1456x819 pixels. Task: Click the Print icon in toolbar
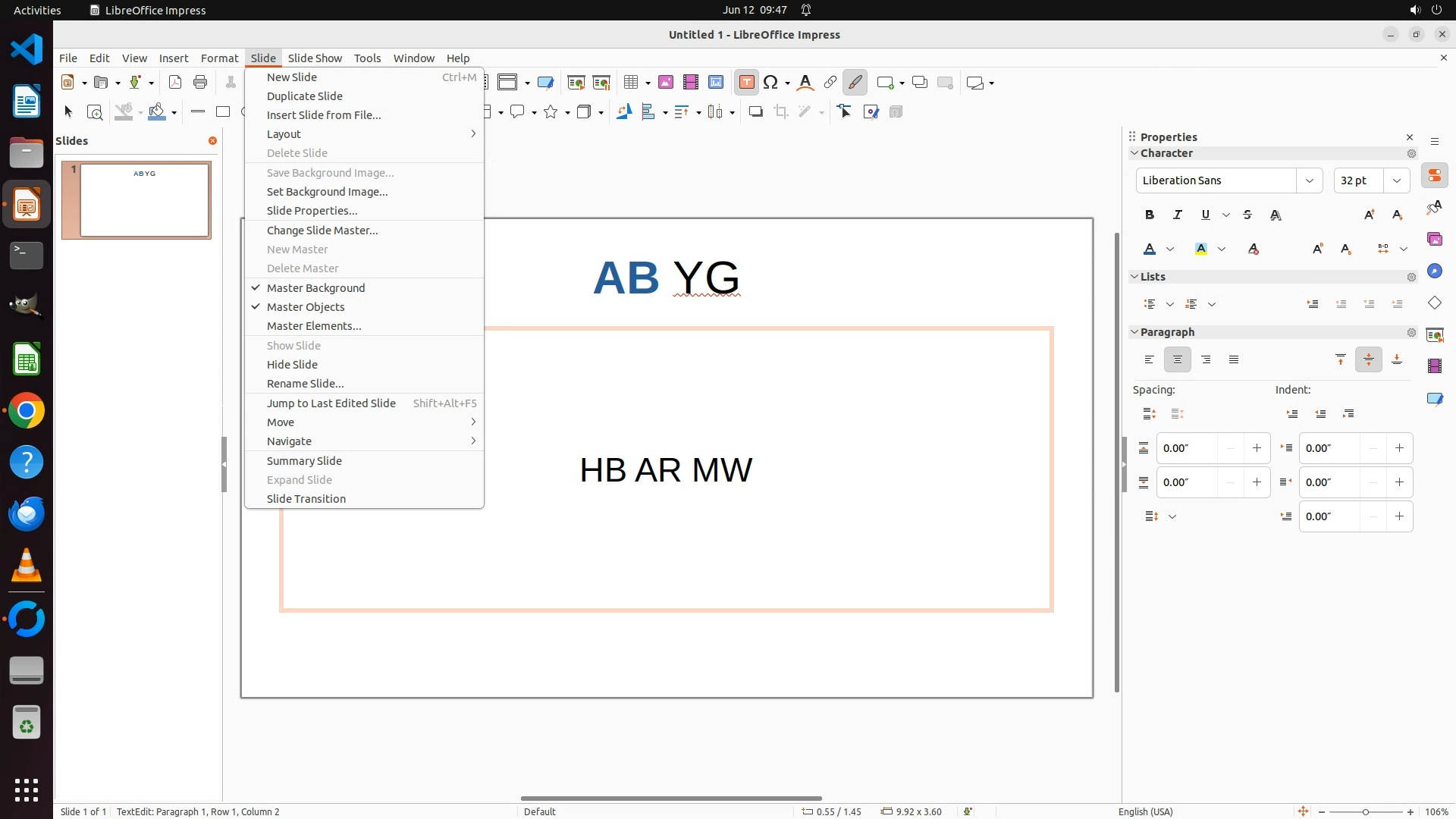[200, 83]
